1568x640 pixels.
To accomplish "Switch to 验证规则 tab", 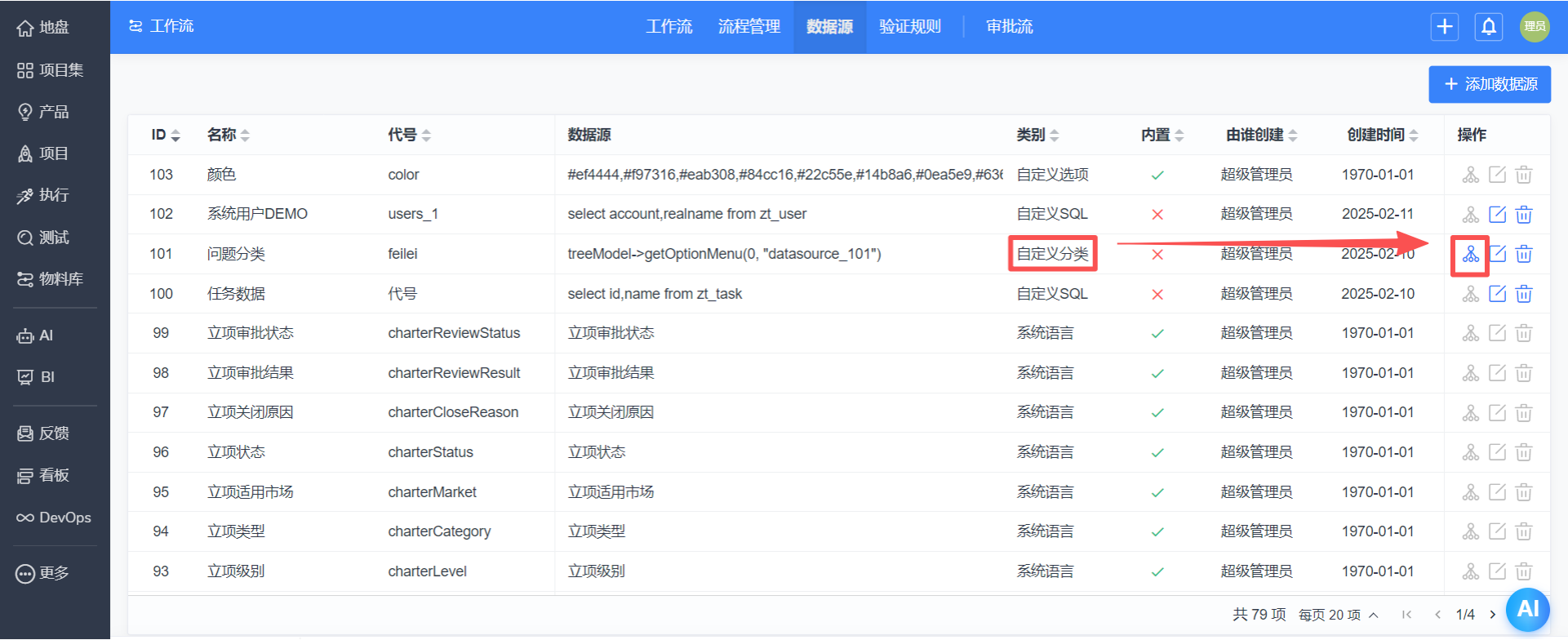I will [x=909, y=27].
